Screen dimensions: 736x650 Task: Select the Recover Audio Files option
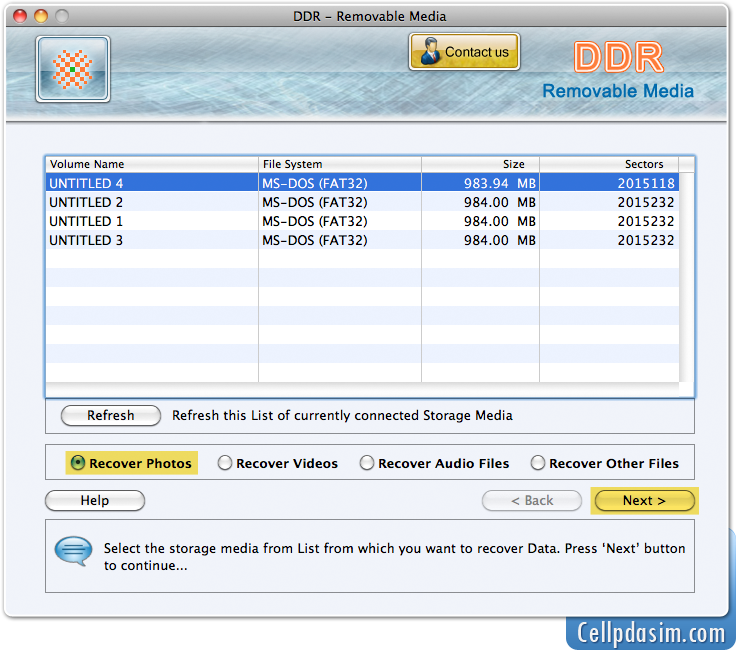click(434, 463)
